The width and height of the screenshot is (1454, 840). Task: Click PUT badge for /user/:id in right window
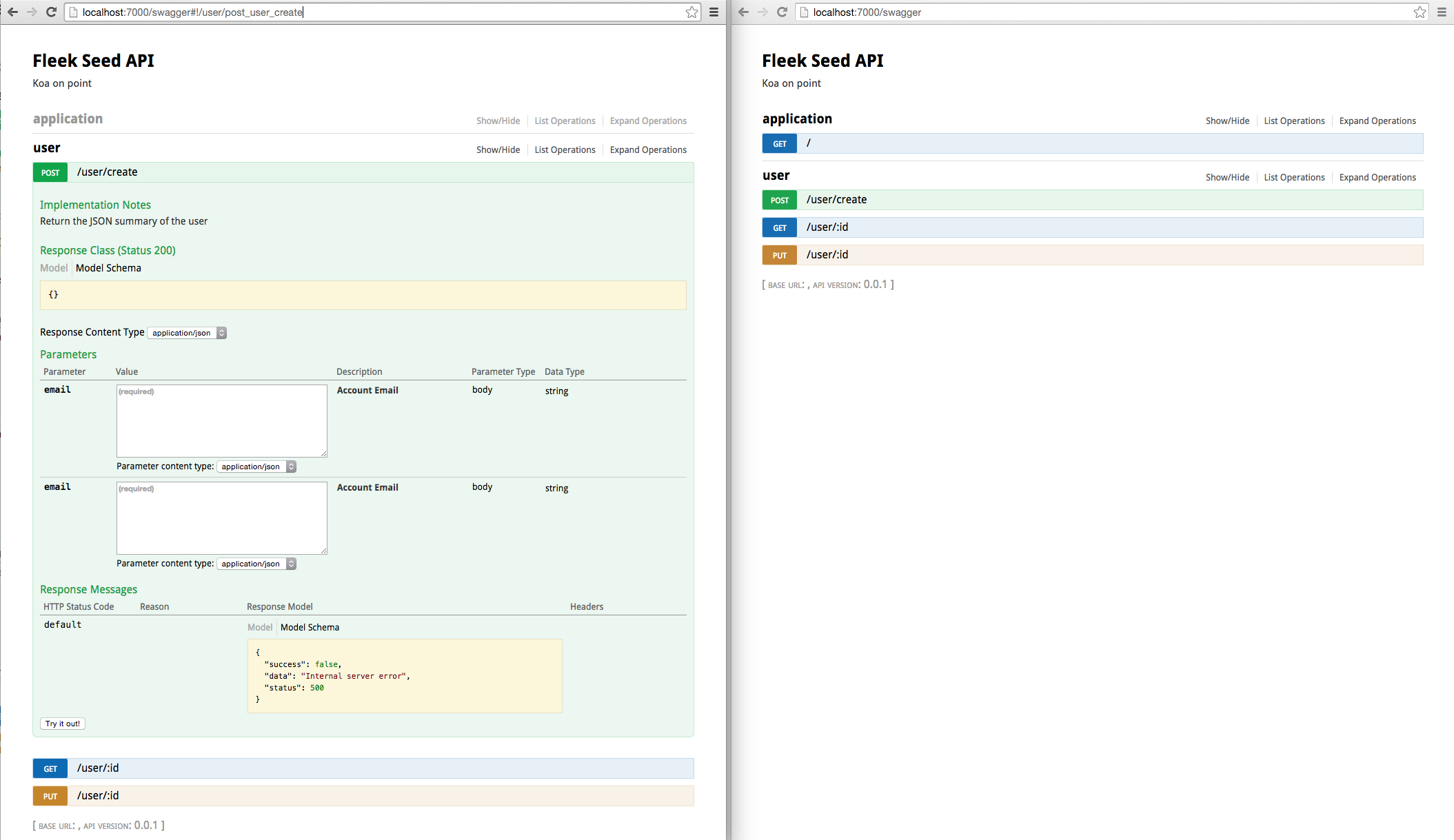(x=779, y=255)
